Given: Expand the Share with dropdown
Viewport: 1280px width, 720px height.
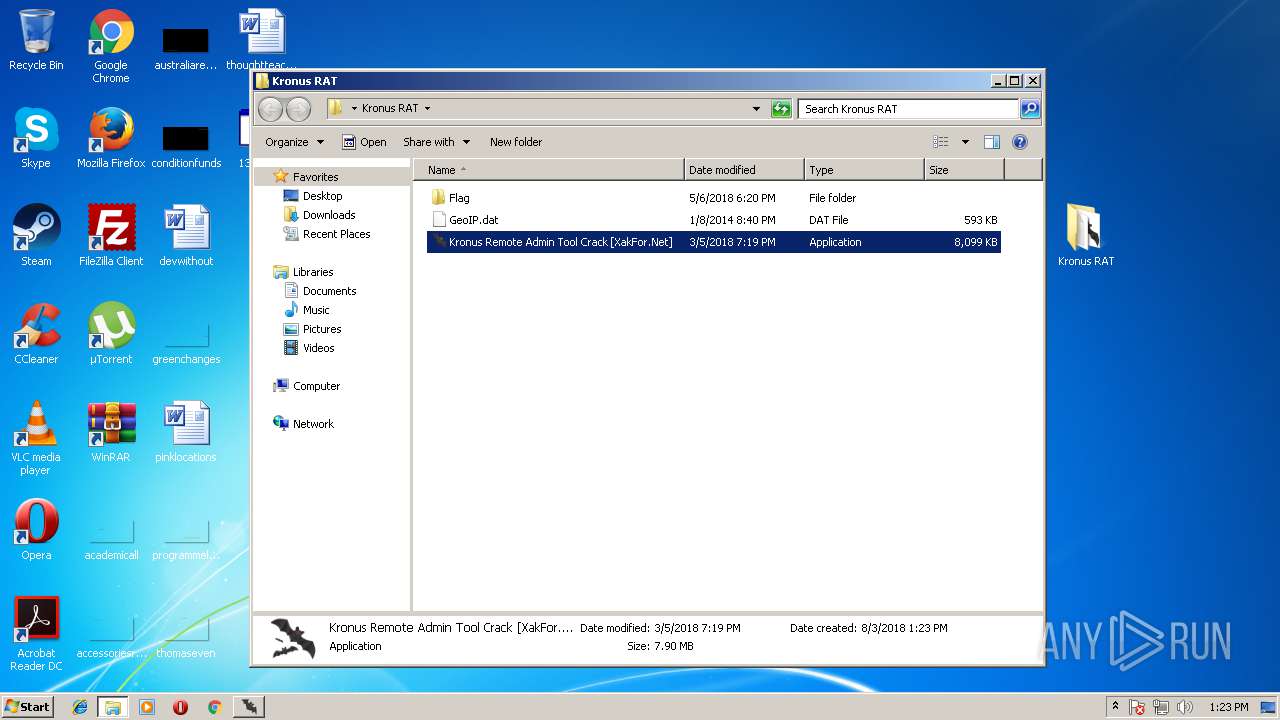Looking at the screenshot, I should click(436, 142).
